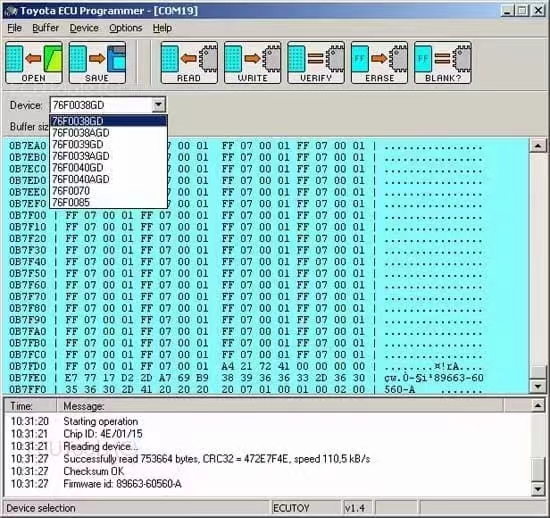Open the Options menu
Image resolution: width=550 pixels, height=518 pixels.
(x=126, y=28)
